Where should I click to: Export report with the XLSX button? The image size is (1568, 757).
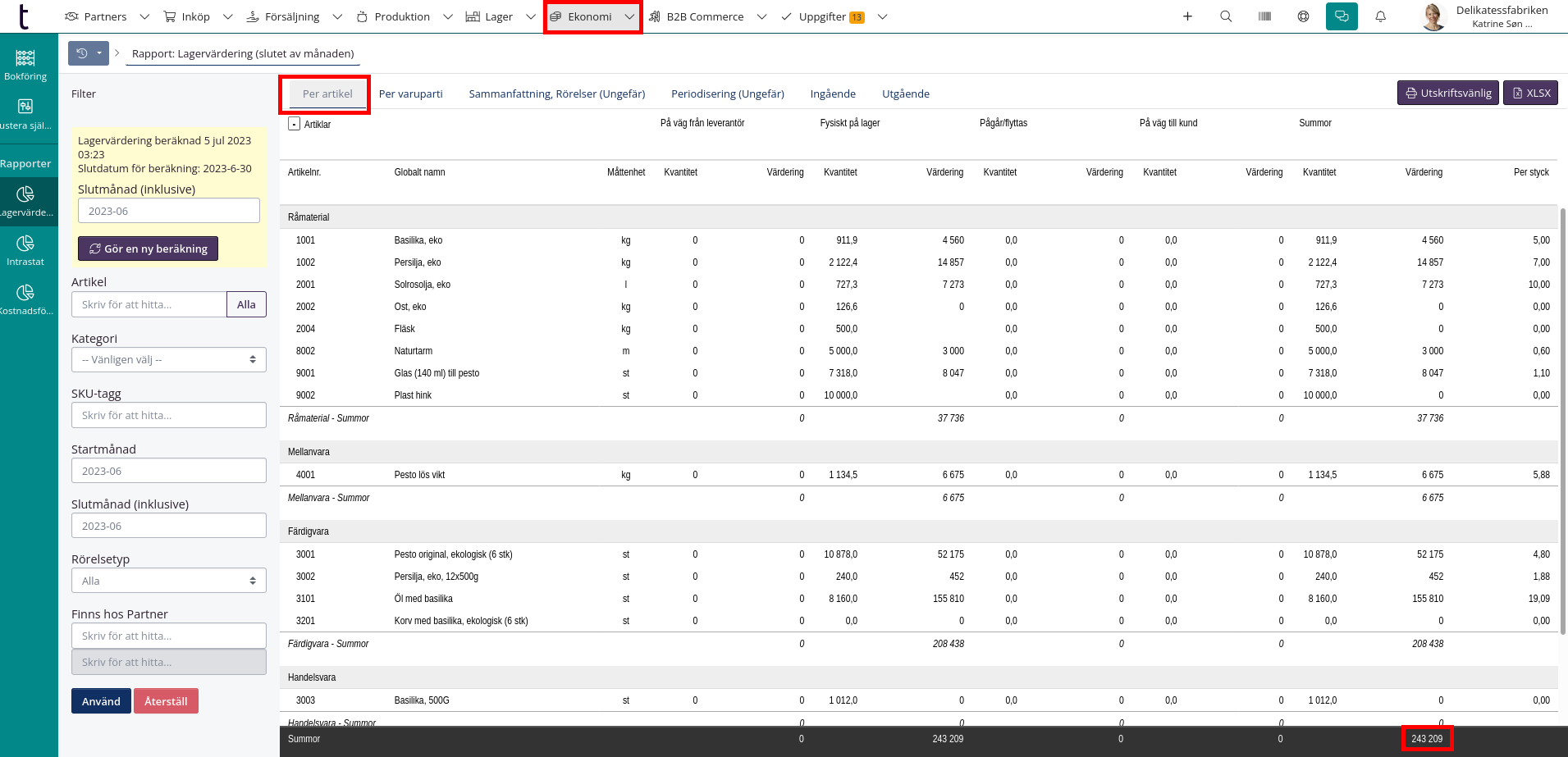click(x=1530, y=93)
